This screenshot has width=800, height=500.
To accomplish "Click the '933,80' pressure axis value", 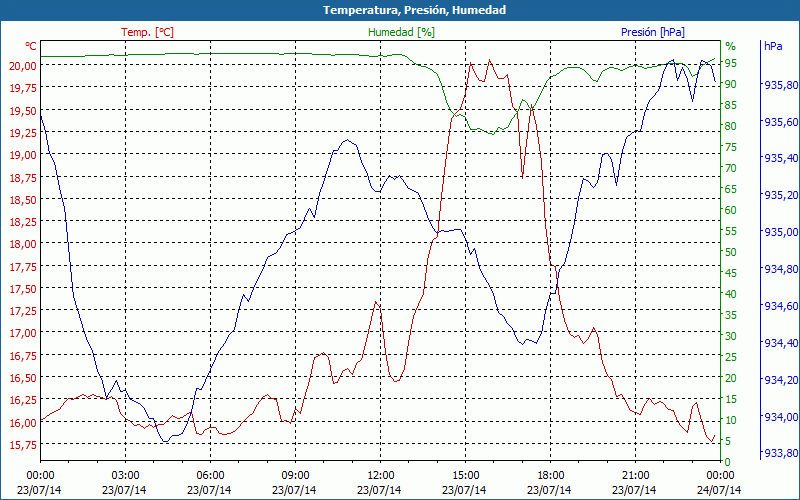I will point(781,454).
